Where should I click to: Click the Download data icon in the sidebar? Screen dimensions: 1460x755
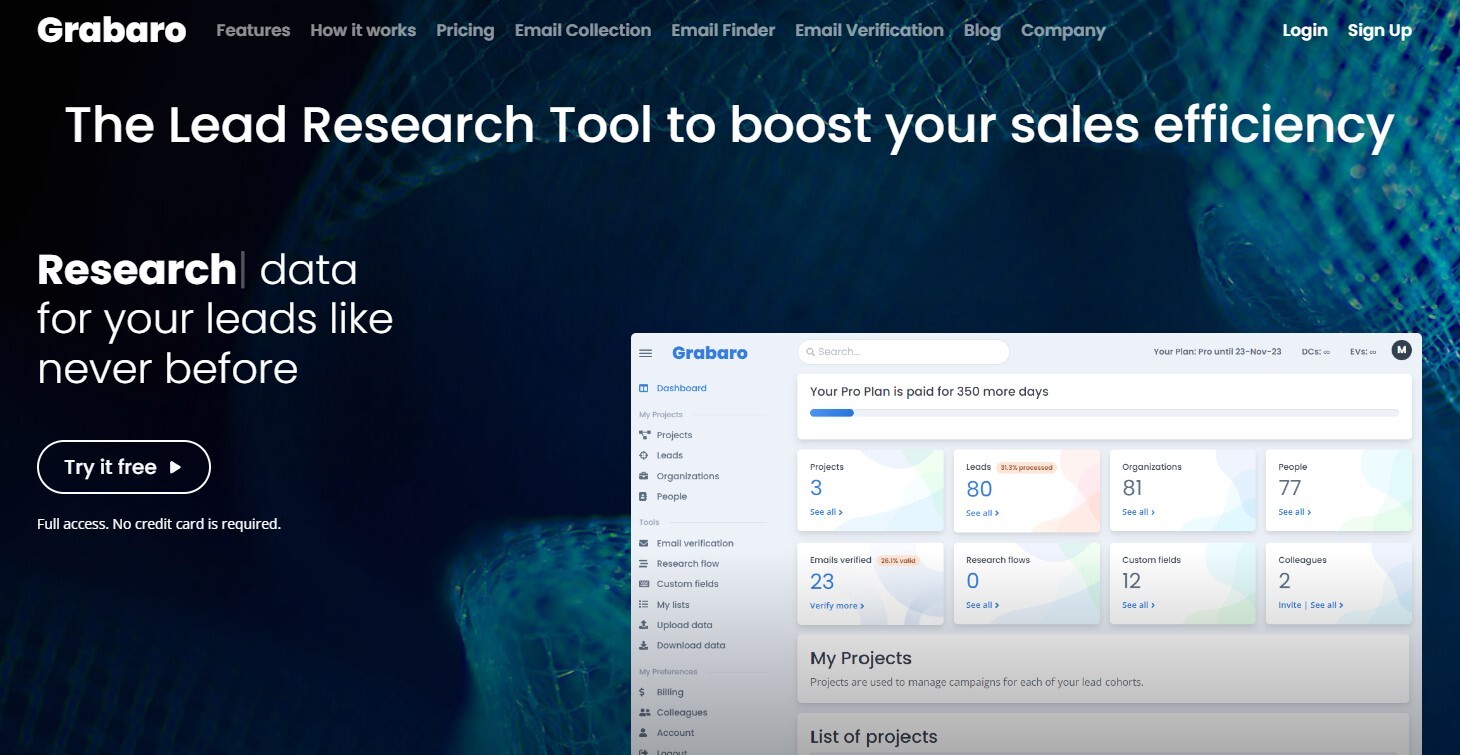tap(644, 645)
